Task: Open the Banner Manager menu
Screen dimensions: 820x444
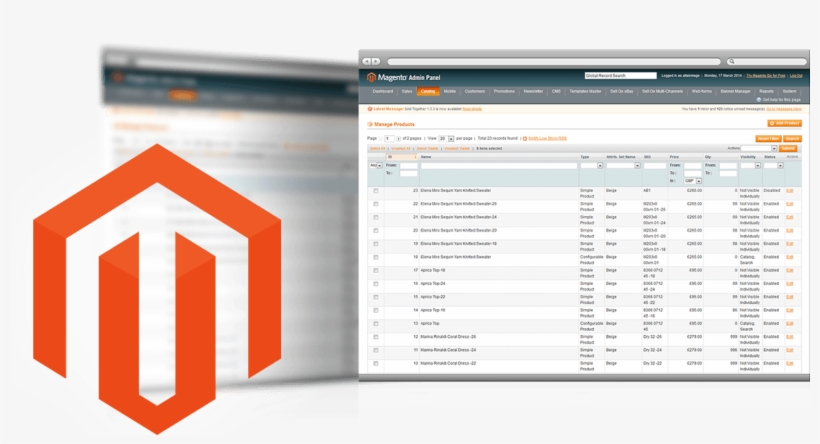Action: pos(735,92)
